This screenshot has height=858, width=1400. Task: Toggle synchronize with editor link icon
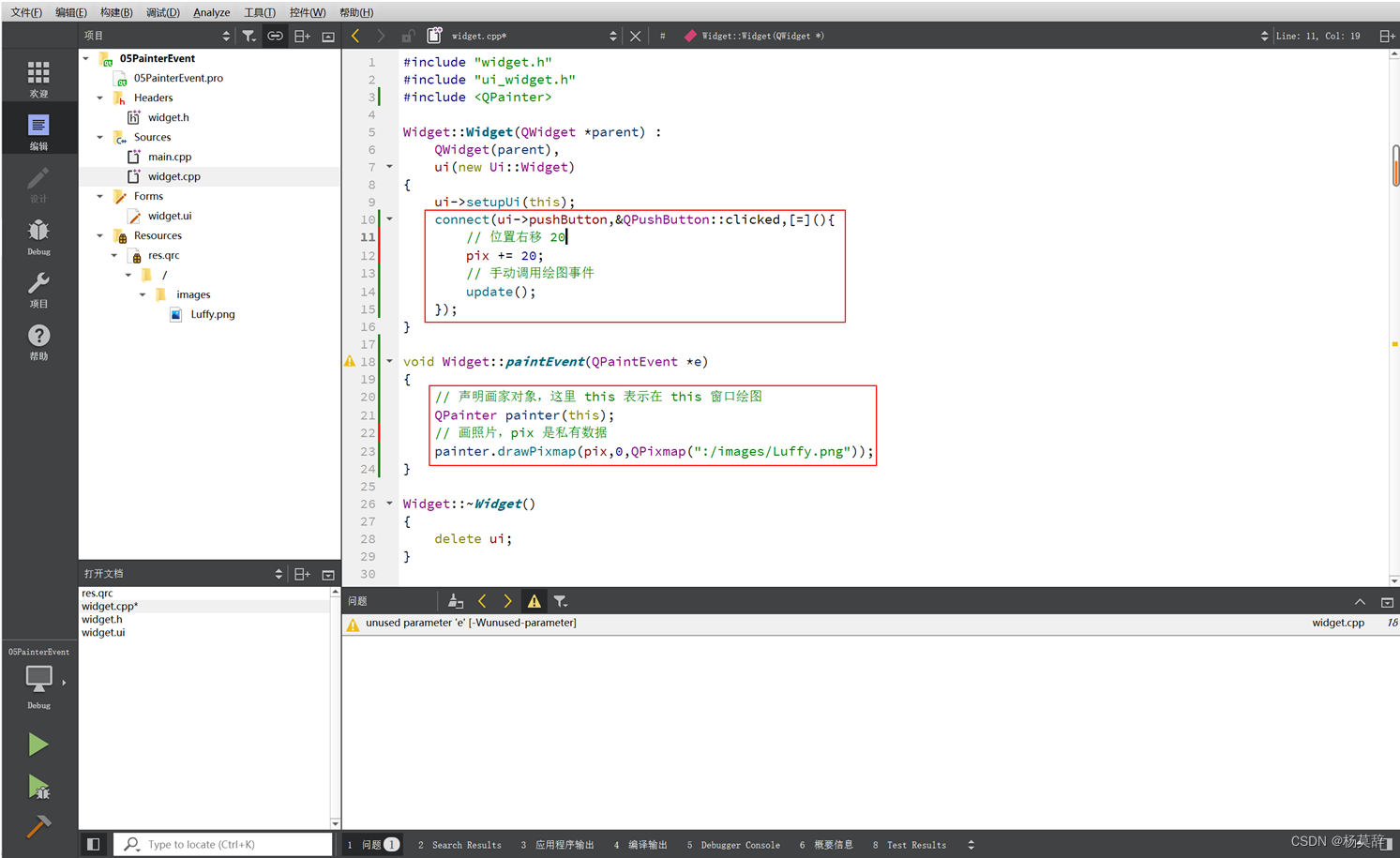[x=275, y=36]
